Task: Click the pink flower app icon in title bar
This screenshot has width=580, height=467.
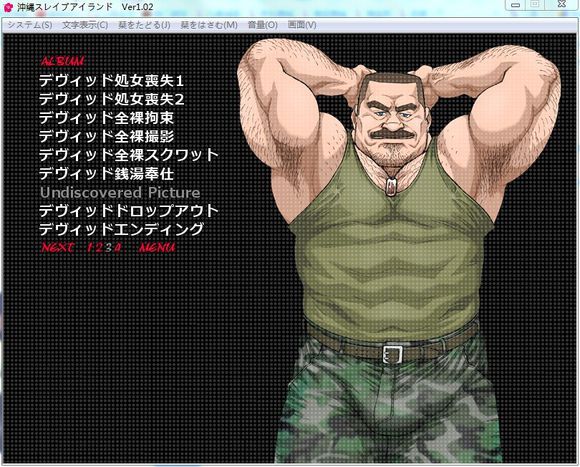Action: (x=9, y=7)
